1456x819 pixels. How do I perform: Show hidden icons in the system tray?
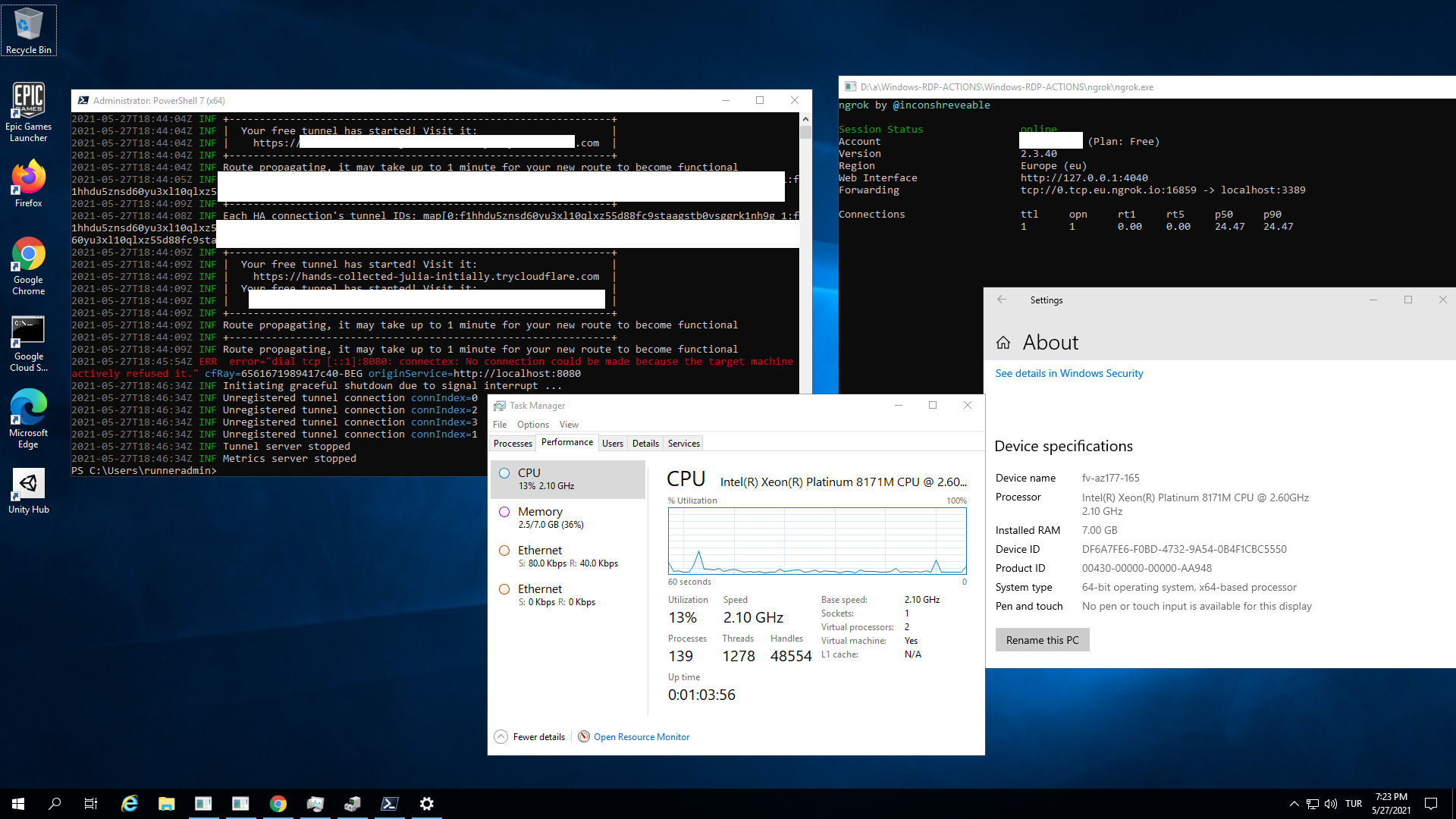[1293, 803]
